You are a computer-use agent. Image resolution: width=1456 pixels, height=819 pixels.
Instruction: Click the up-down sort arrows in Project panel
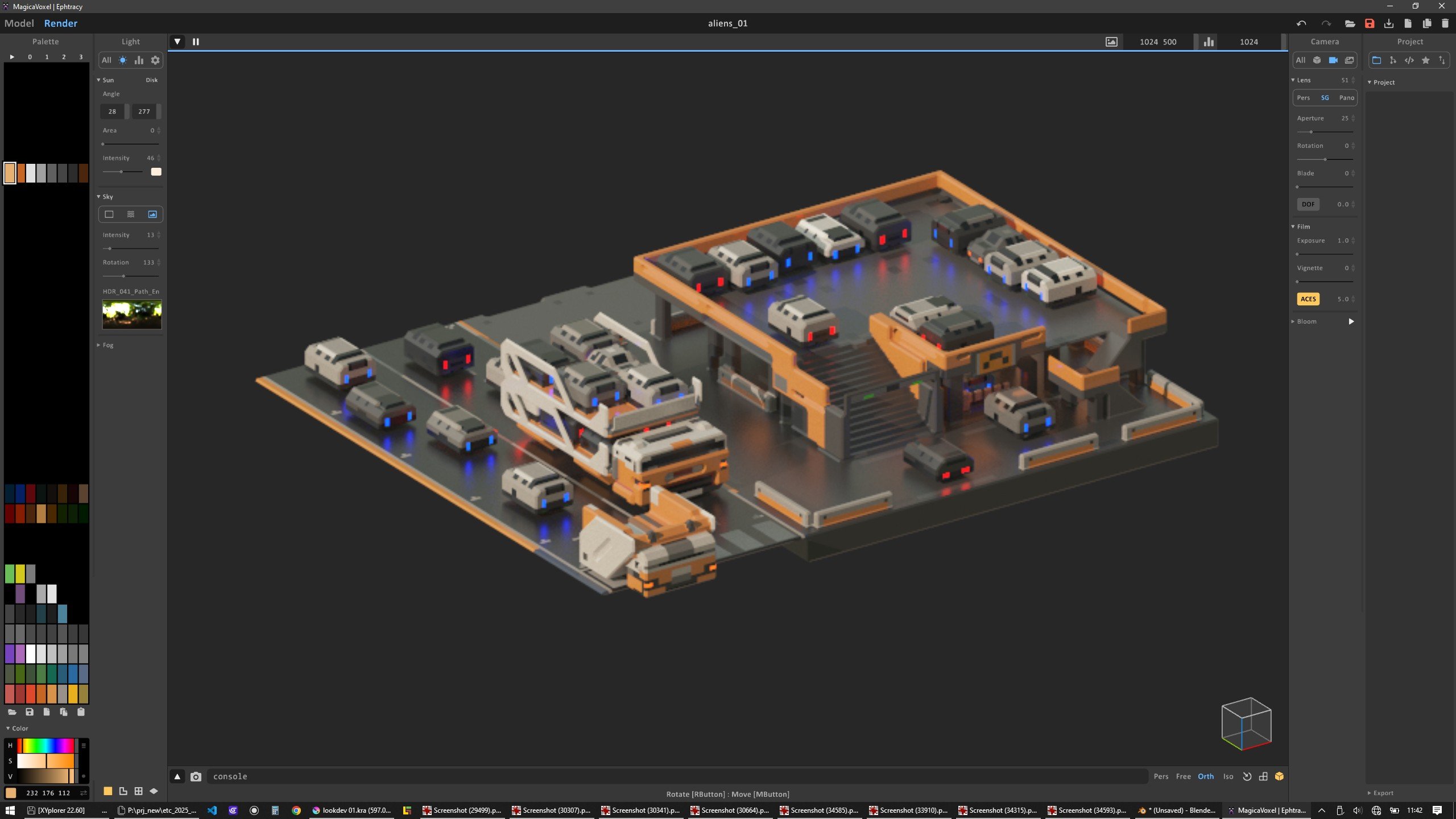1442,60
